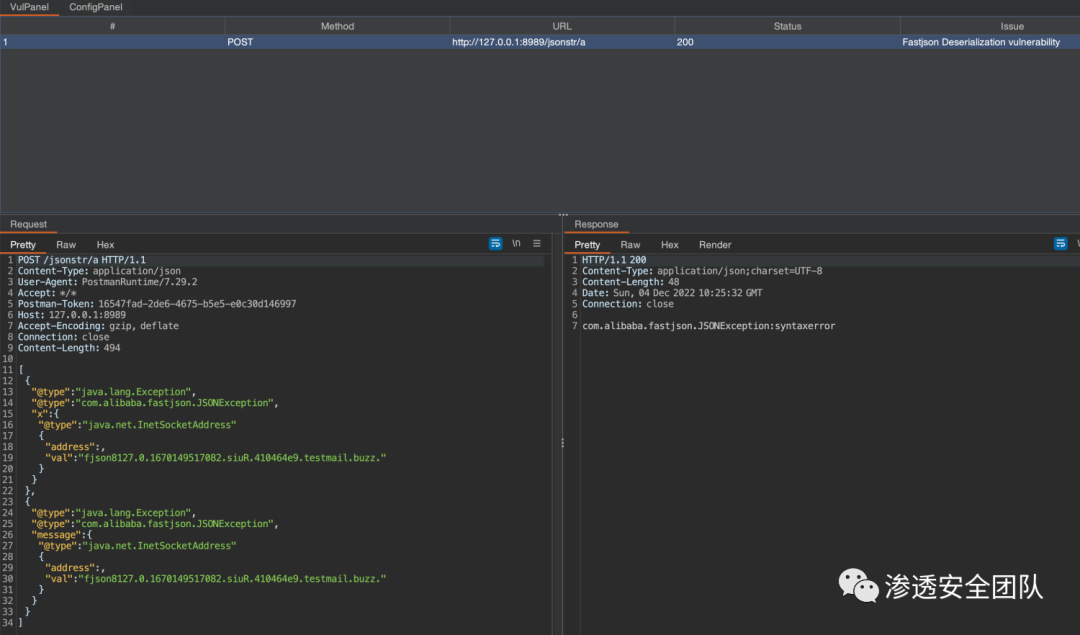The height and width of the screenshot is (635, 1080).
Task: Toggle word wrap icon in Response panel
Action: (x=1061, y=244)
